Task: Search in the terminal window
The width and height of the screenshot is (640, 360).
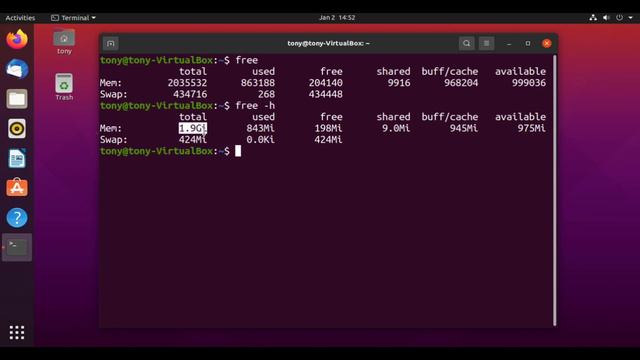Action: [467, 43]
